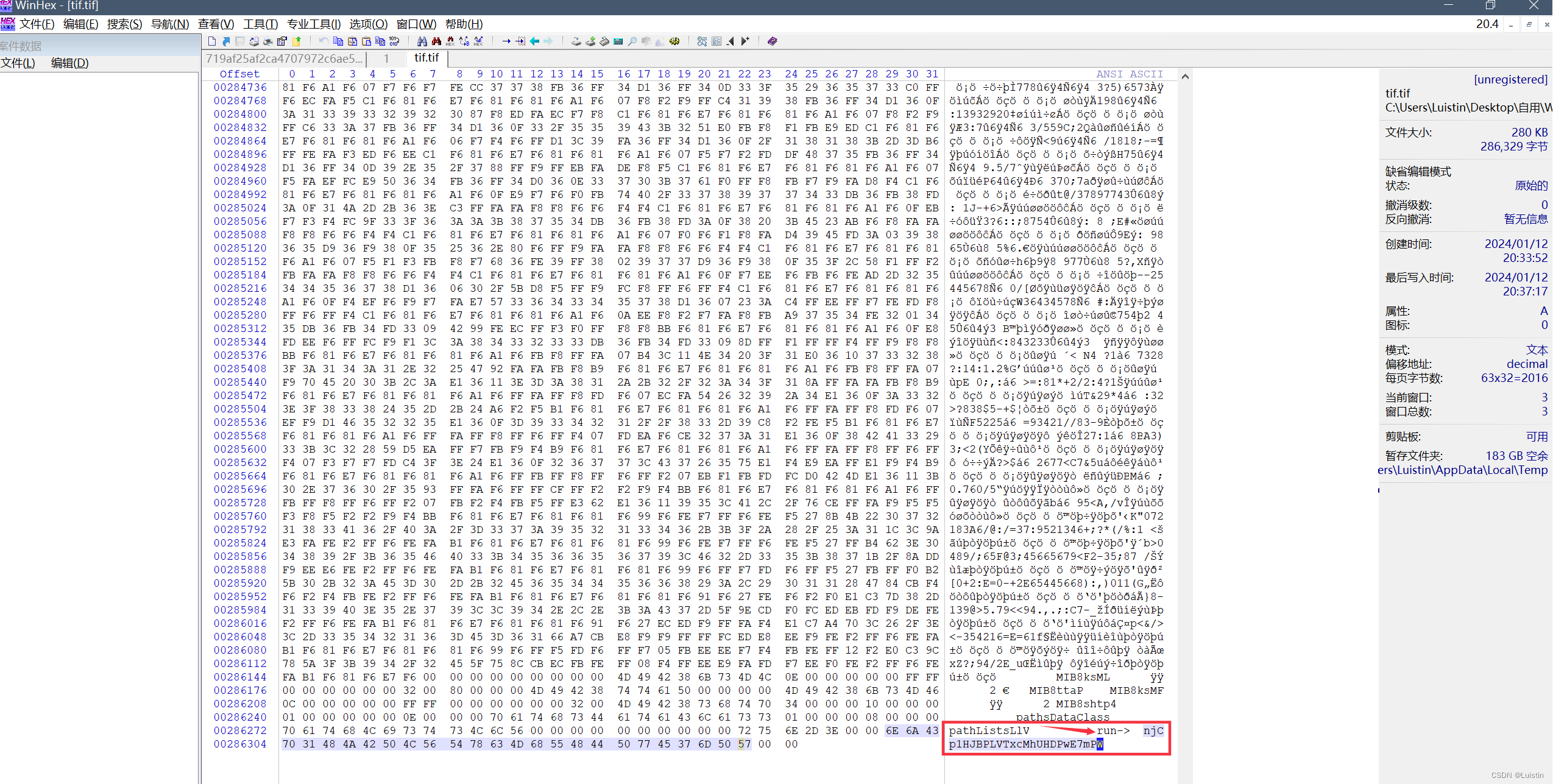Click the hash value input field
Screen dimensions: 1553x784
[285, 58]
